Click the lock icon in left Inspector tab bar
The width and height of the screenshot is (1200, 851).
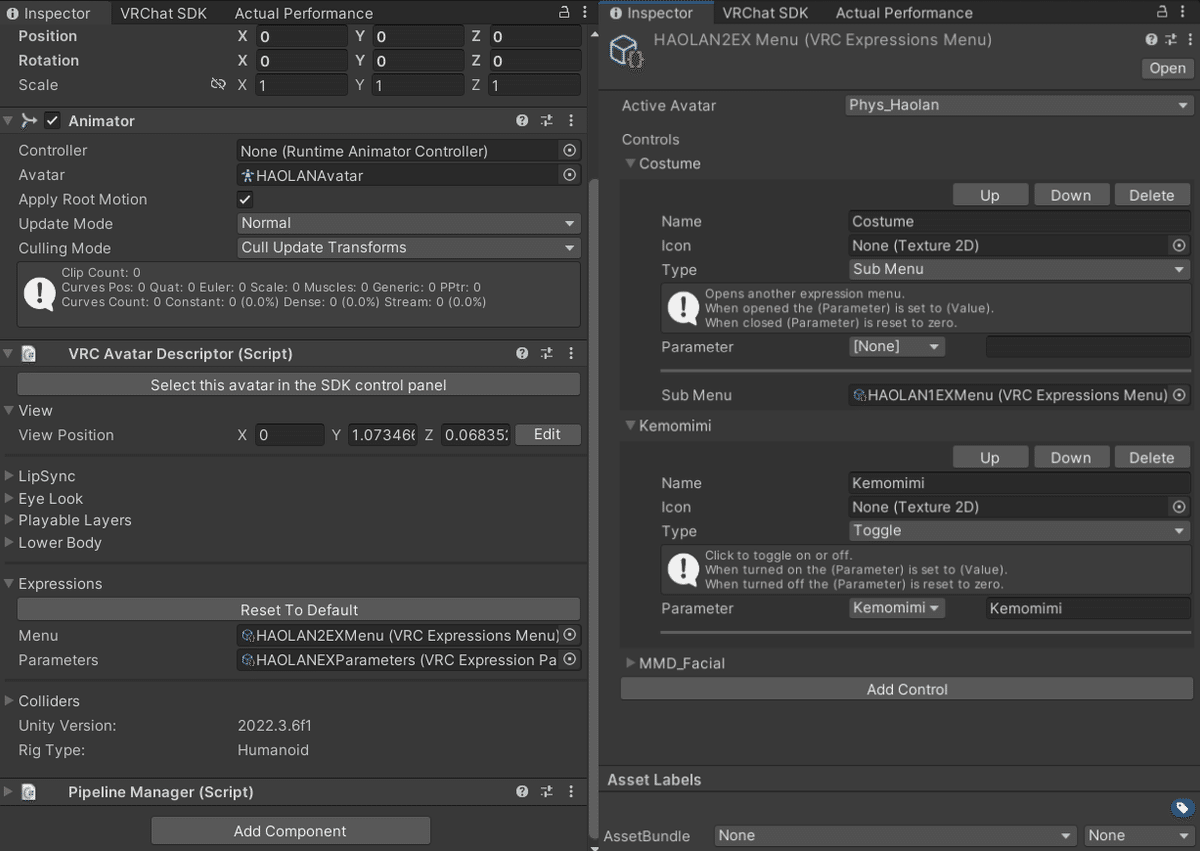tap(564, 13)
